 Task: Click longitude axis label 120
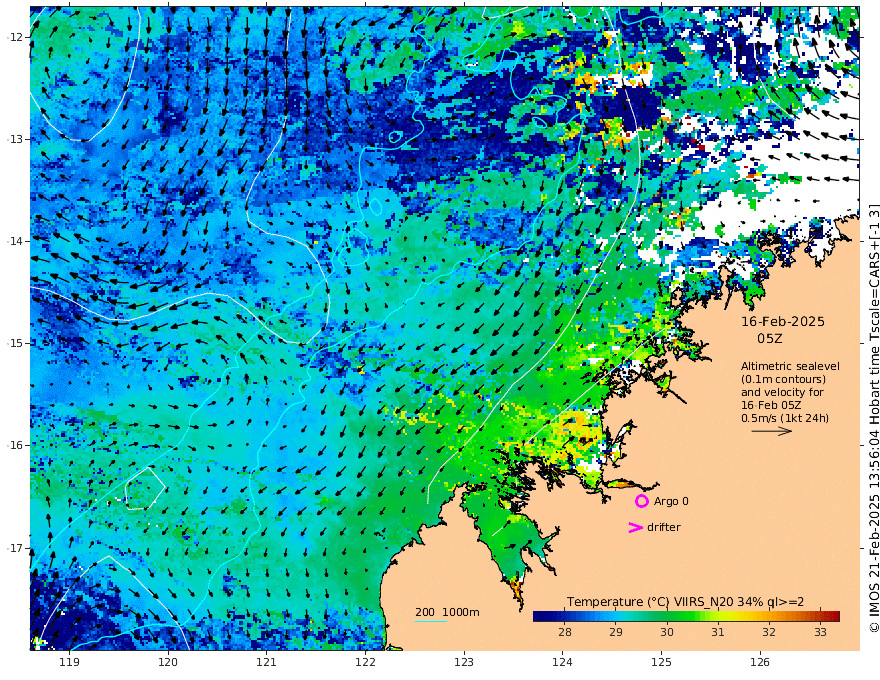[168, 662]
